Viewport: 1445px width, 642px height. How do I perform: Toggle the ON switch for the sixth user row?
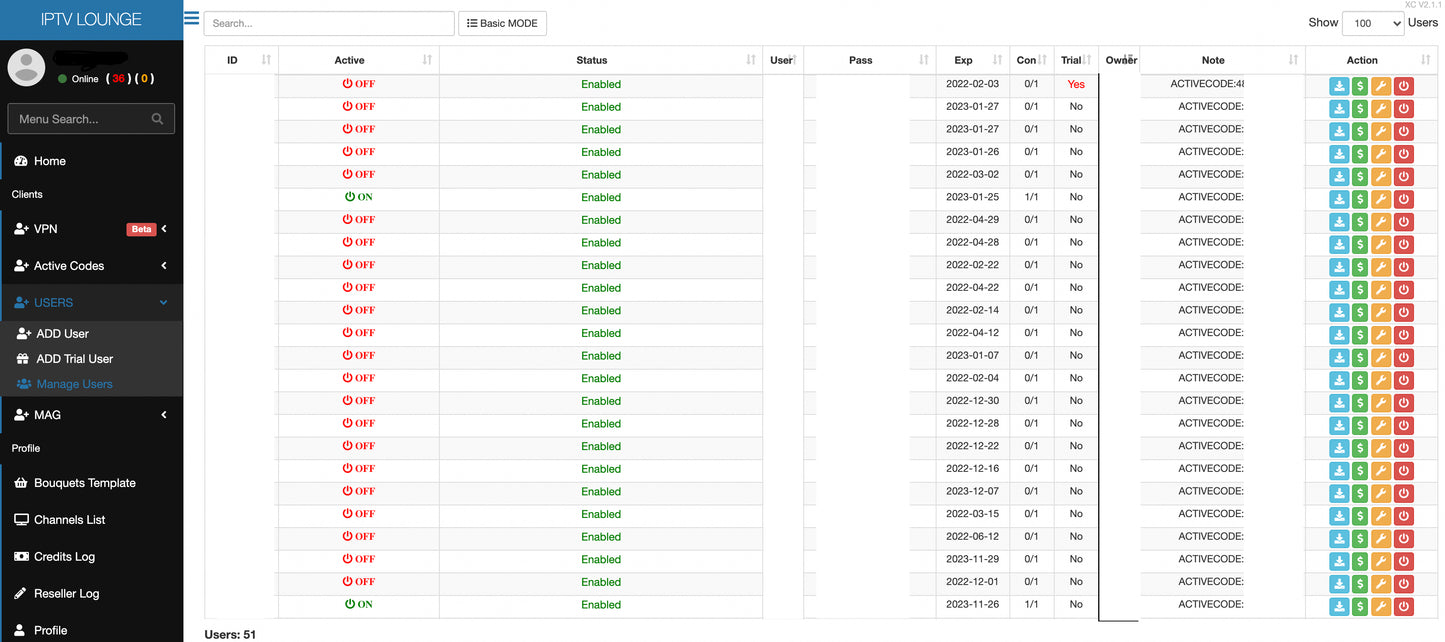[x=358, y=197]
